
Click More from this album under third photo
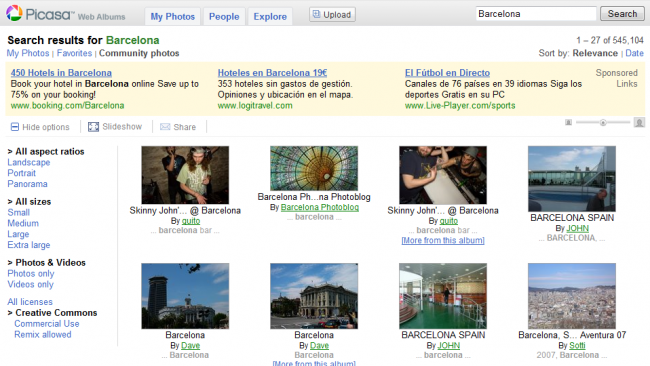click(x=443, y=240)
